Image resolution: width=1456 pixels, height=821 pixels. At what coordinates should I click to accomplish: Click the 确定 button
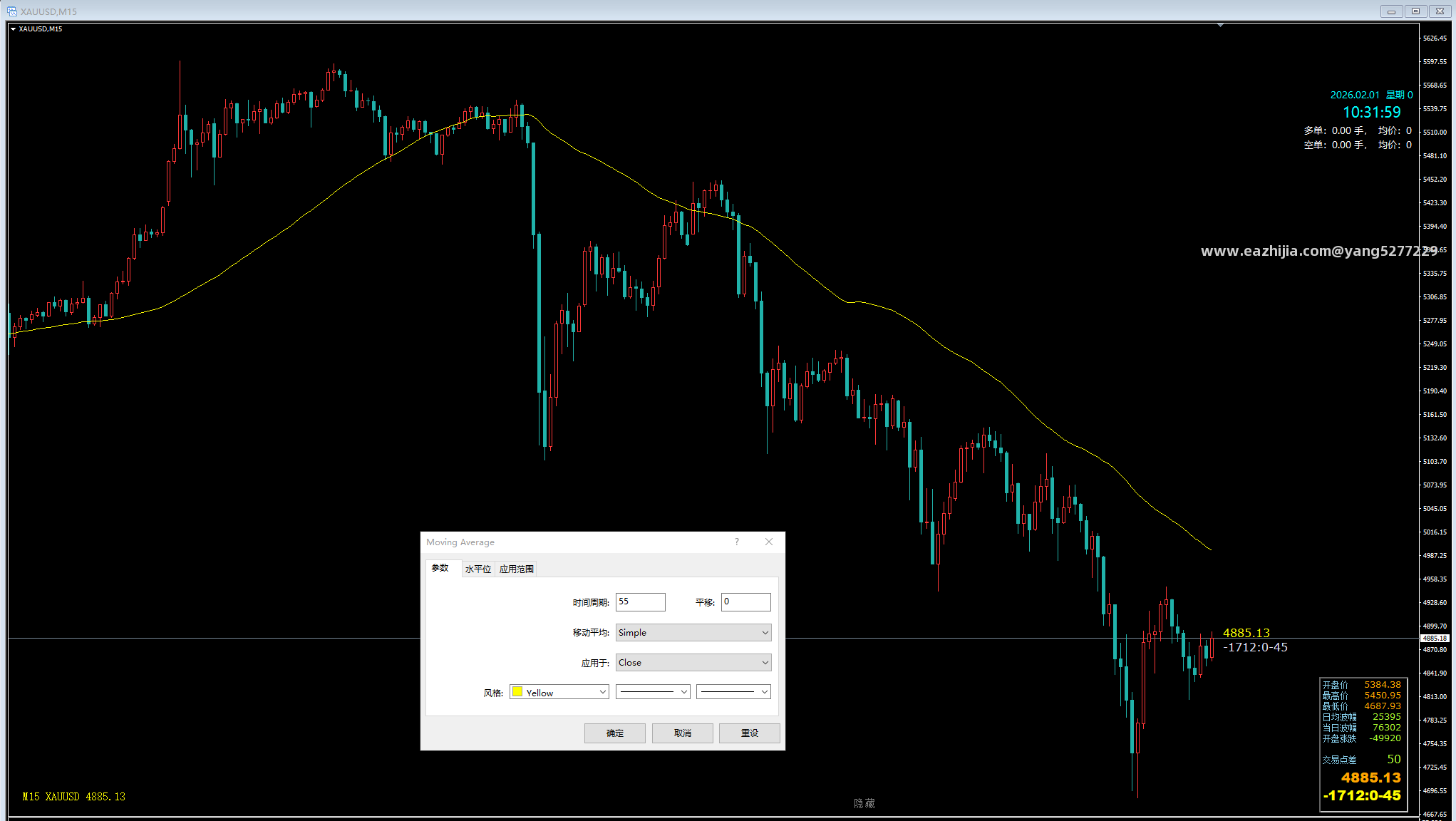click(614, 733)
